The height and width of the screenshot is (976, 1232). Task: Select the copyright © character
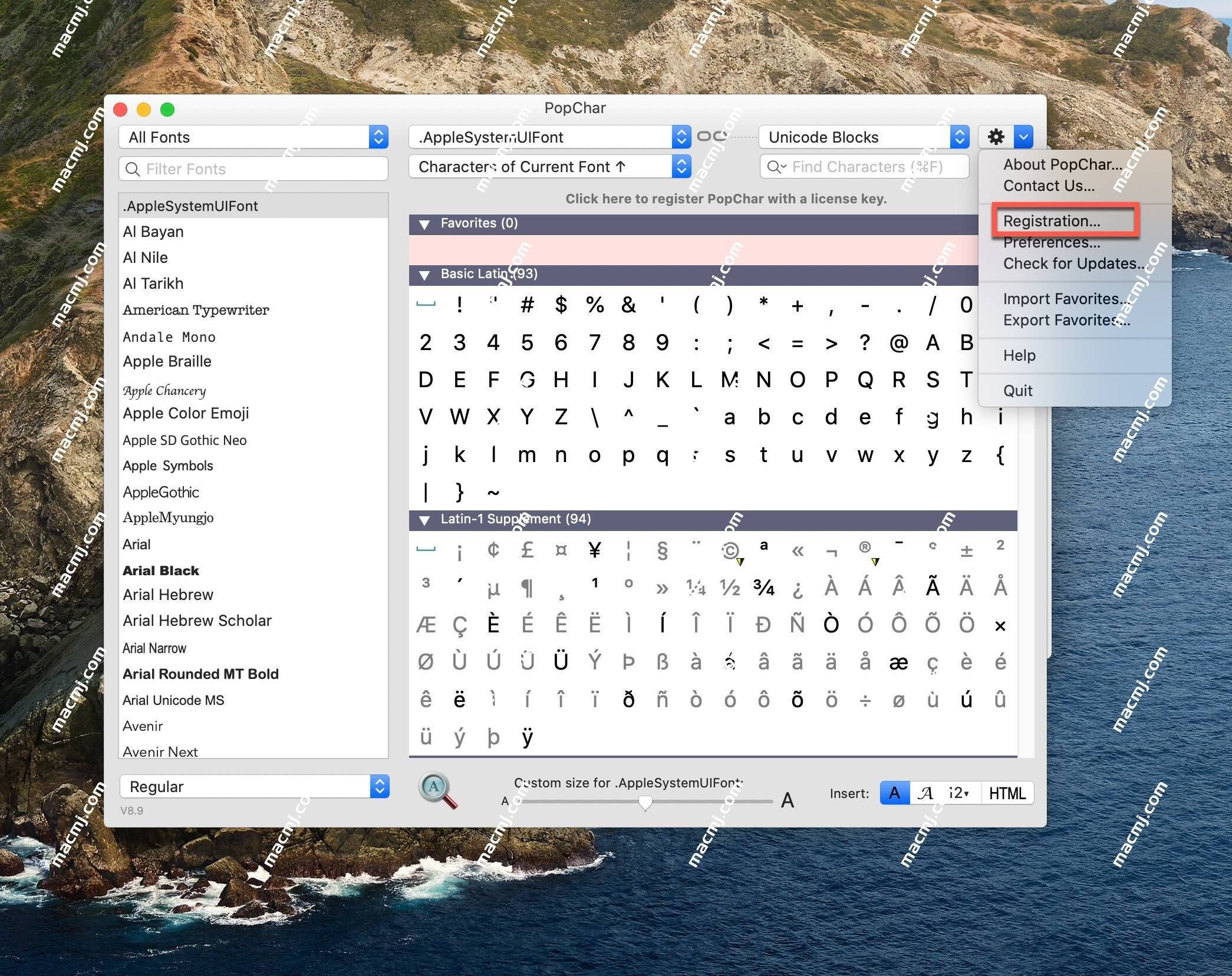[730, 550]
